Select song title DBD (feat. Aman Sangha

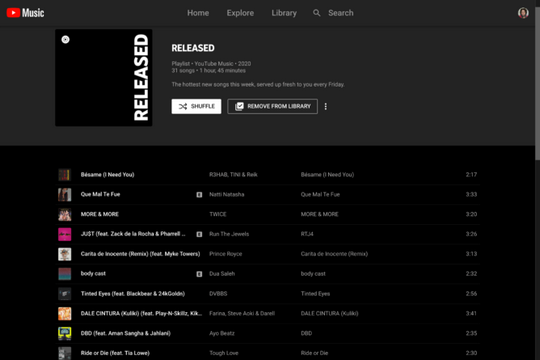tap(125, 333)
